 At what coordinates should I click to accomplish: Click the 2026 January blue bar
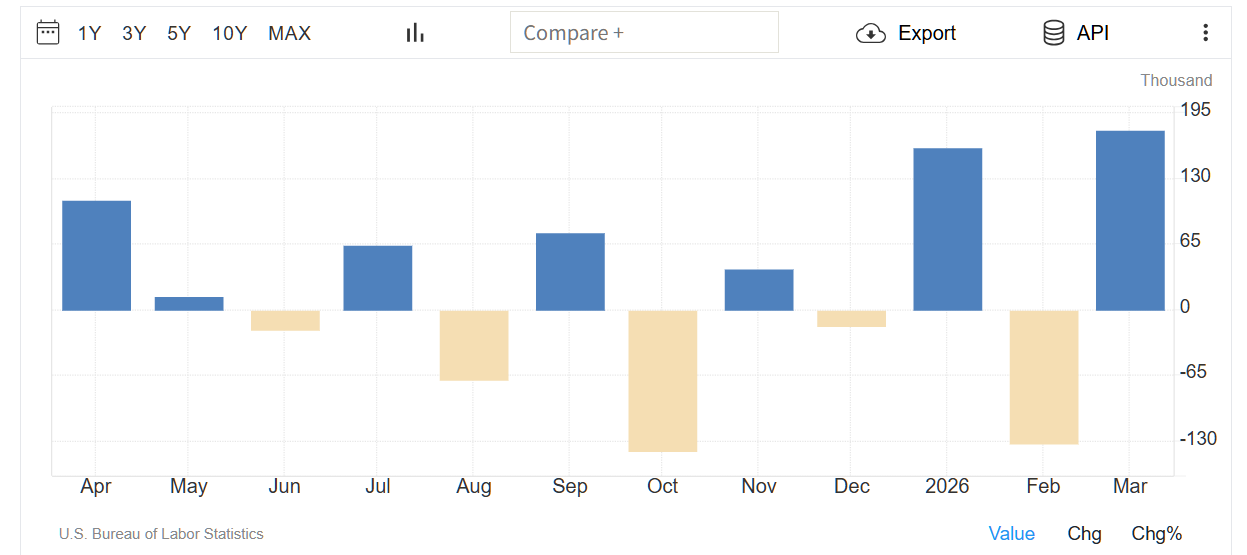point(947,229)
